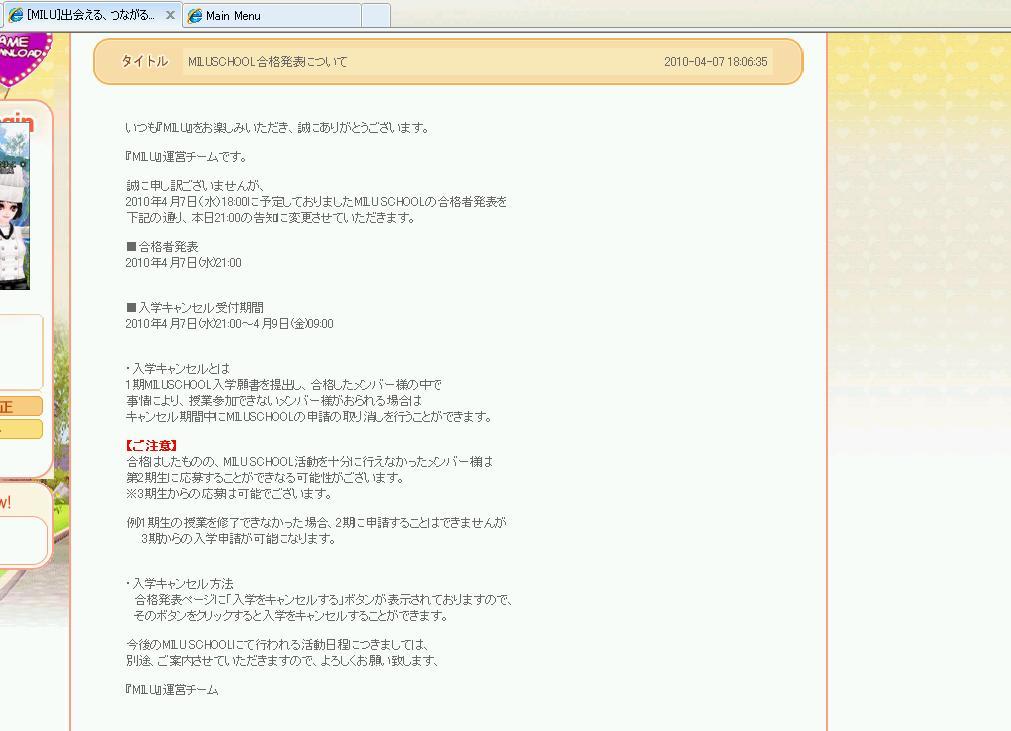Click the red New! panel heading
The image size is (1011, 731).
click(6, 502)
